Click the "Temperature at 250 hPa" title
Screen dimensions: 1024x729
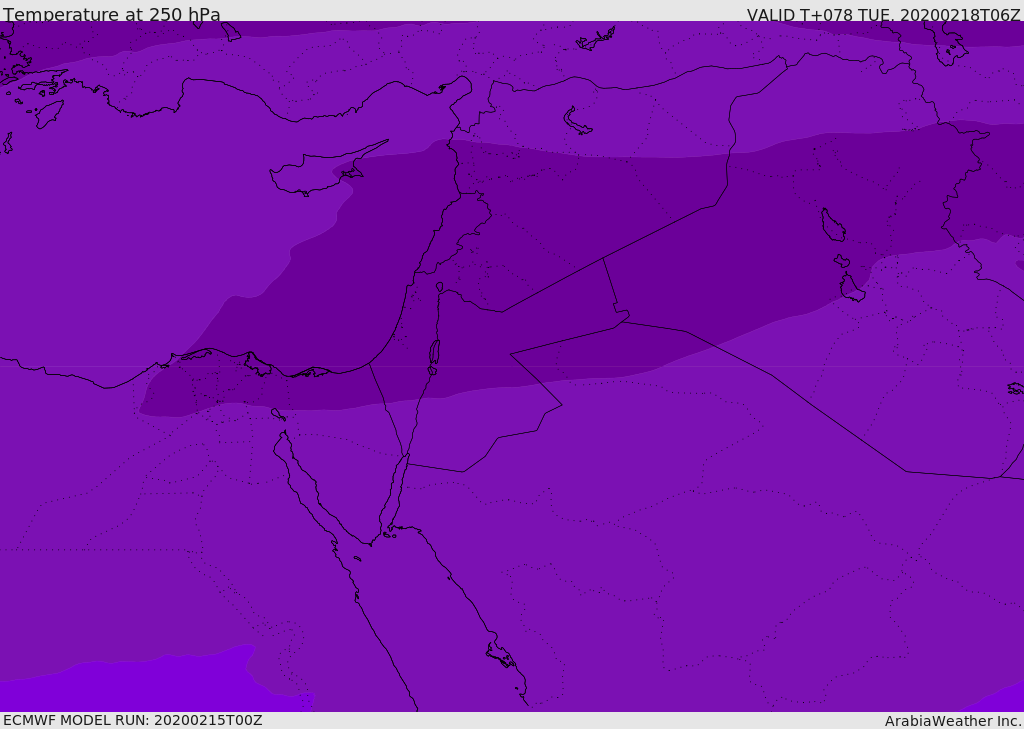pyautogui.click(x=112, y=15)
